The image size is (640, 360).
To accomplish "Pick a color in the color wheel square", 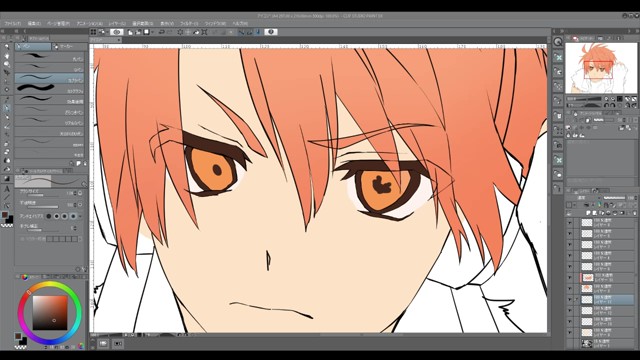I will click(x=50, y=313).
